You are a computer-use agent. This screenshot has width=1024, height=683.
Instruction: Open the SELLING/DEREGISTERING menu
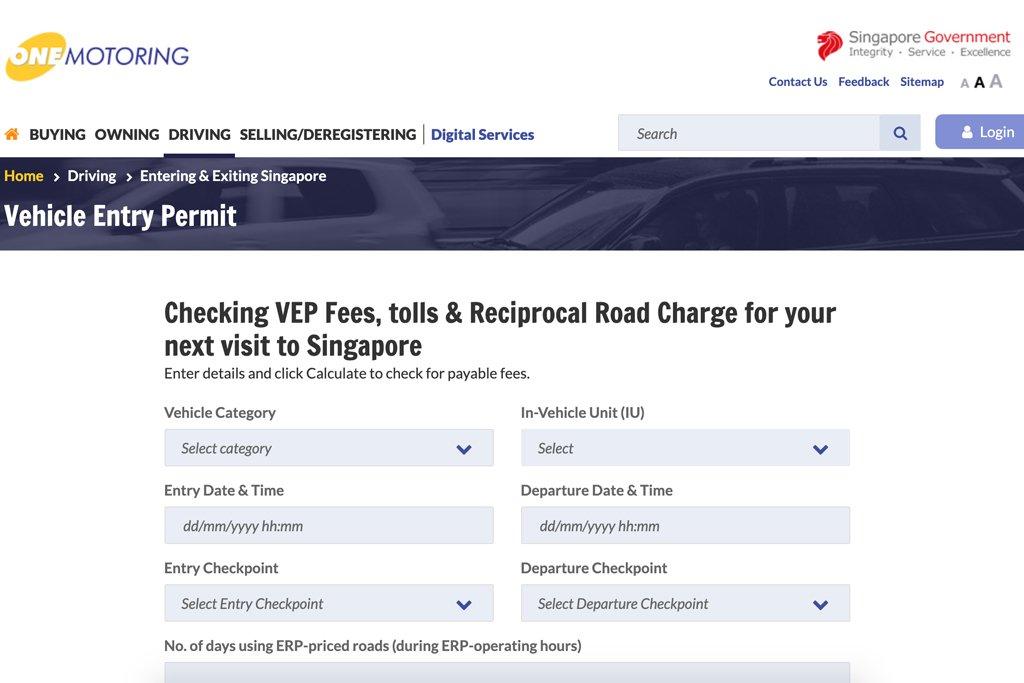point(328,134)
